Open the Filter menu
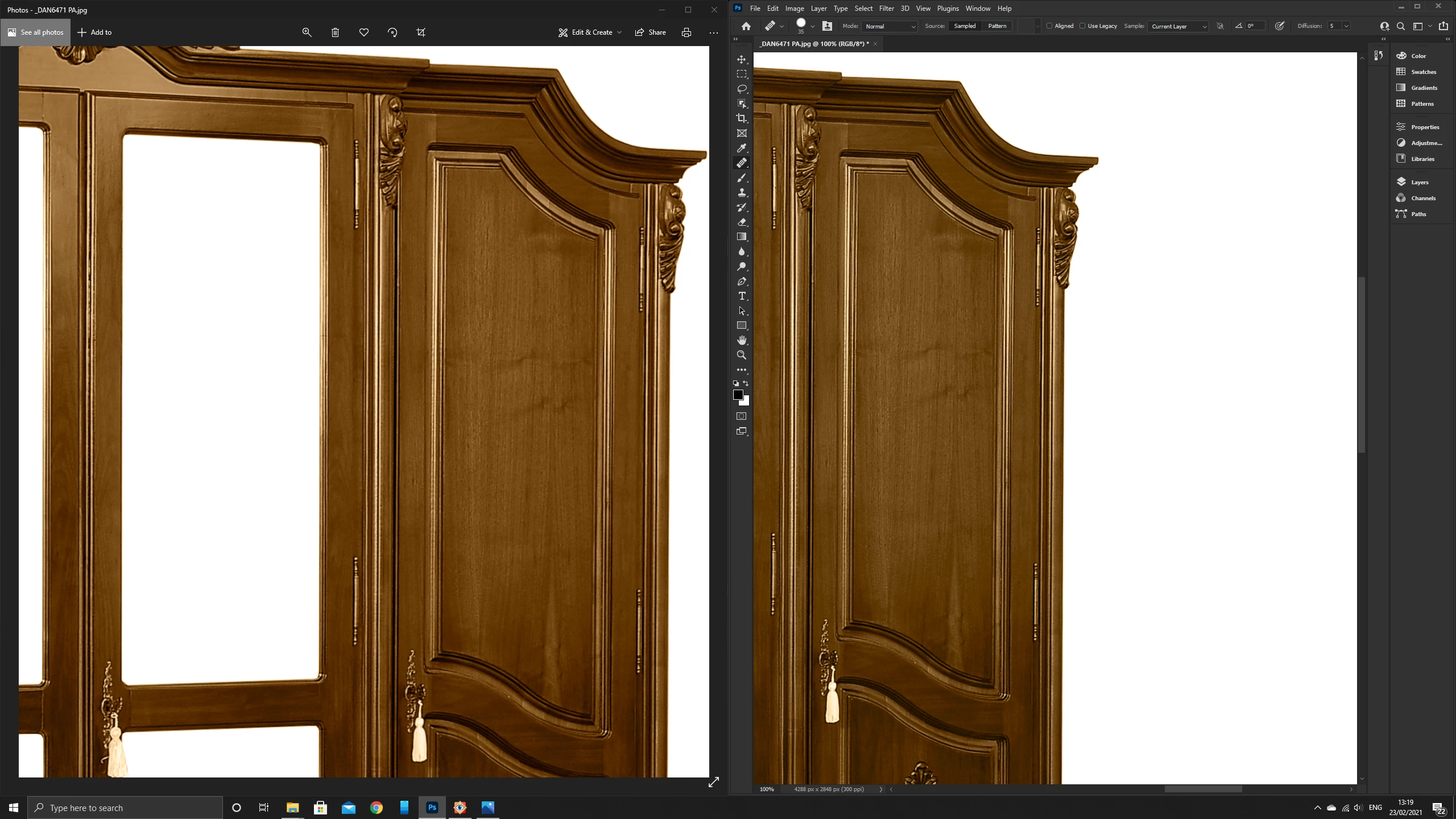Image resolution: width=1456 pixels, height=819 pixels. pos(886,9)
